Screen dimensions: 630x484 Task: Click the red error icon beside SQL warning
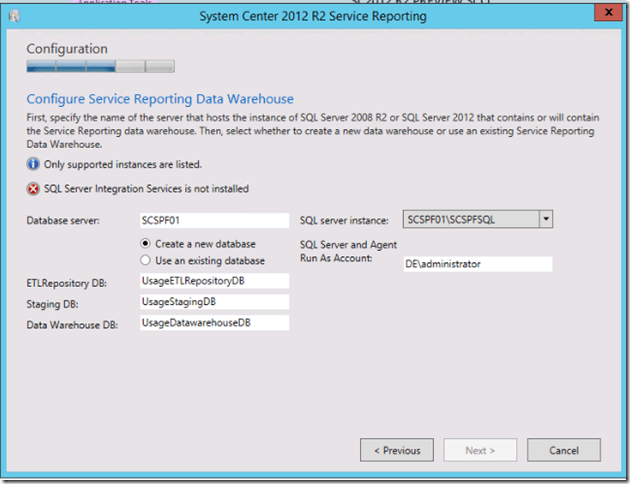(x=33, y=188)
